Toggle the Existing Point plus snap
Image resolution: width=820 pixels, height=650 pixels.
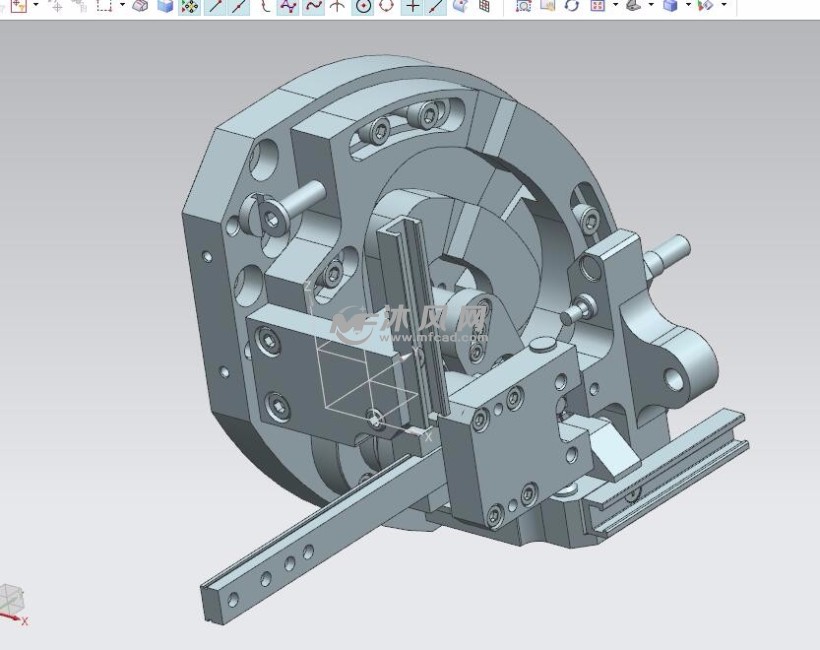point(413,6)
